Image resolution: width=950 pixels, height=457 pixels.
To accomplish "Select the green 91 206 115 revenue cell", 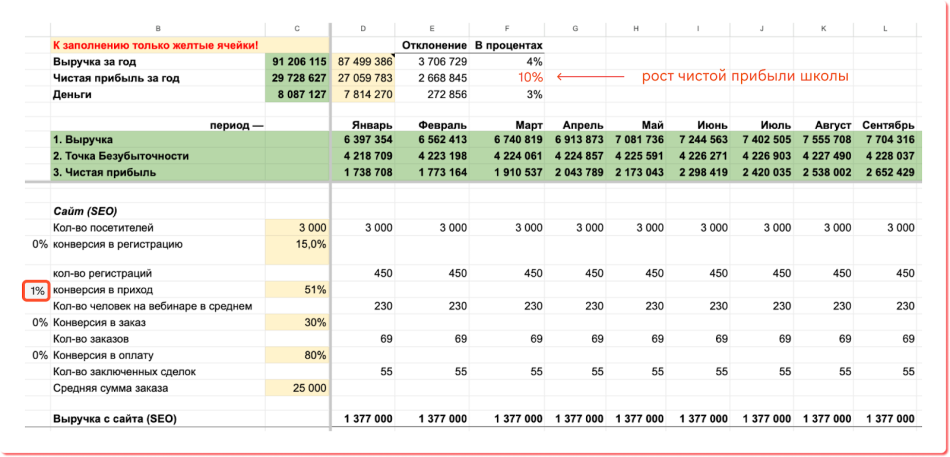I will pos(297,61).
